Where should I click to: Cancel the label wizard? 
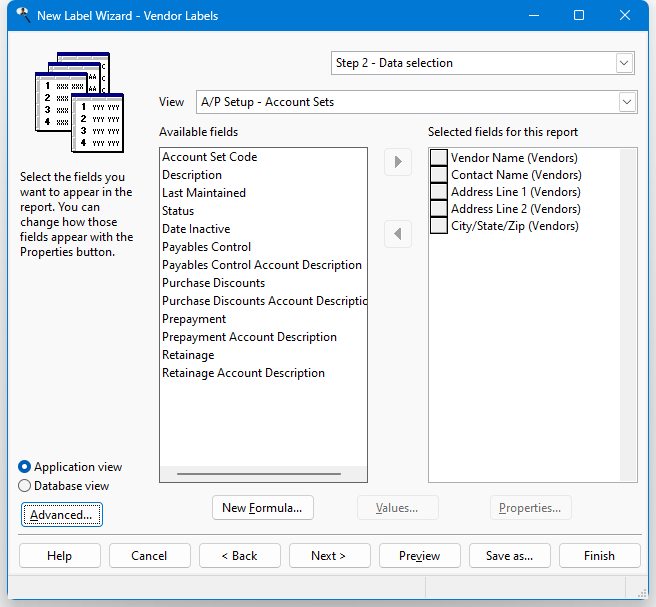(150, 556)
